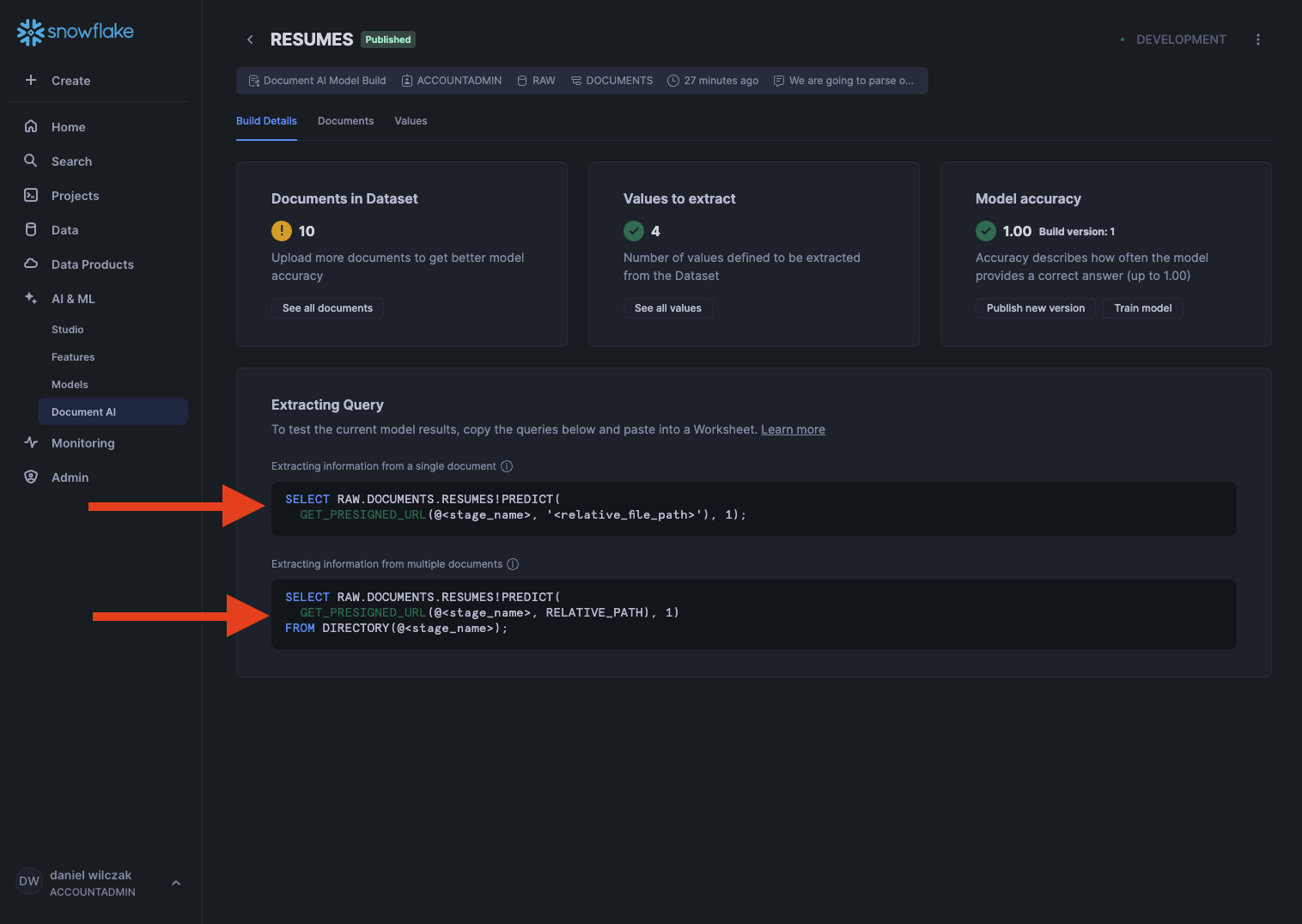Screen dimensions: 1302x924
Task: Open Home from the sidebar
Action: [x=68, y=127]
